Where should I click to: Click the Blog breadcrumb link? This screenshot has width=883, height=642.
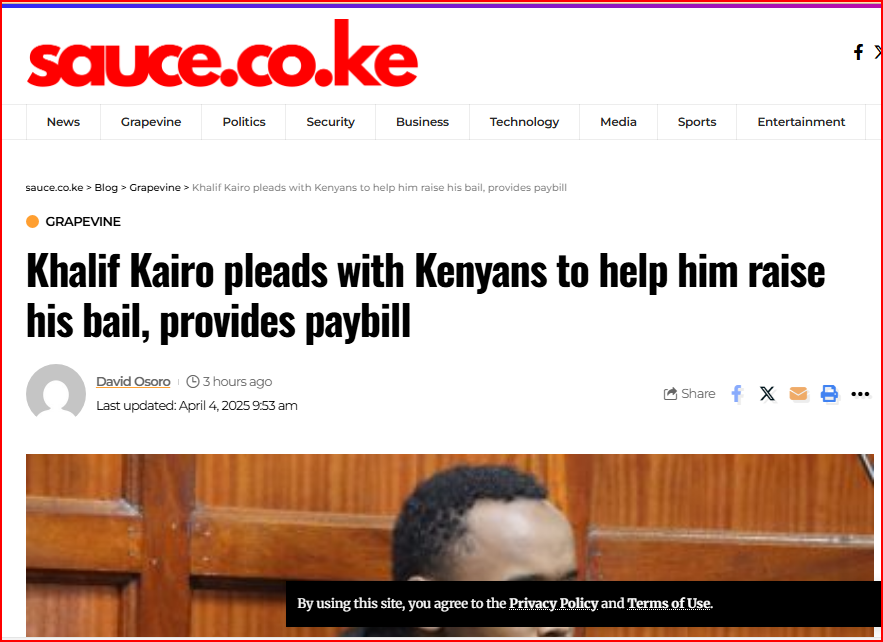click(106, 188)
